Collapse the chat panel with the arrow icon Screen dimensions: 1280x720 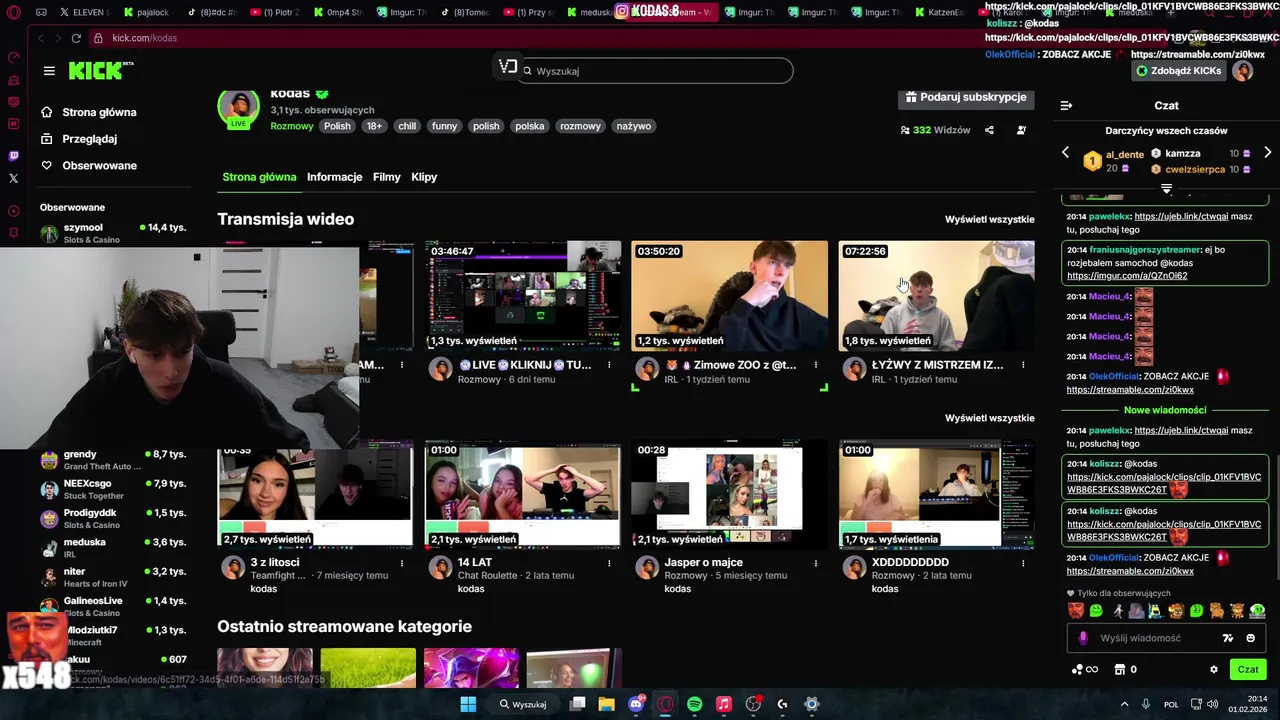1066,105
